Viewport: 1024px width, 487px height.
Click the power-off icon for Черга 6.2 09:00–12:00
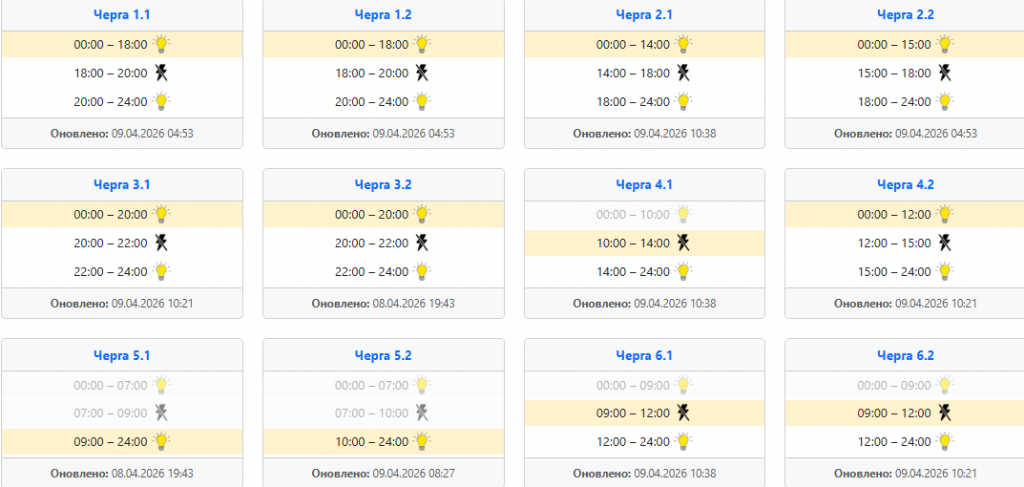click(945, 413)
